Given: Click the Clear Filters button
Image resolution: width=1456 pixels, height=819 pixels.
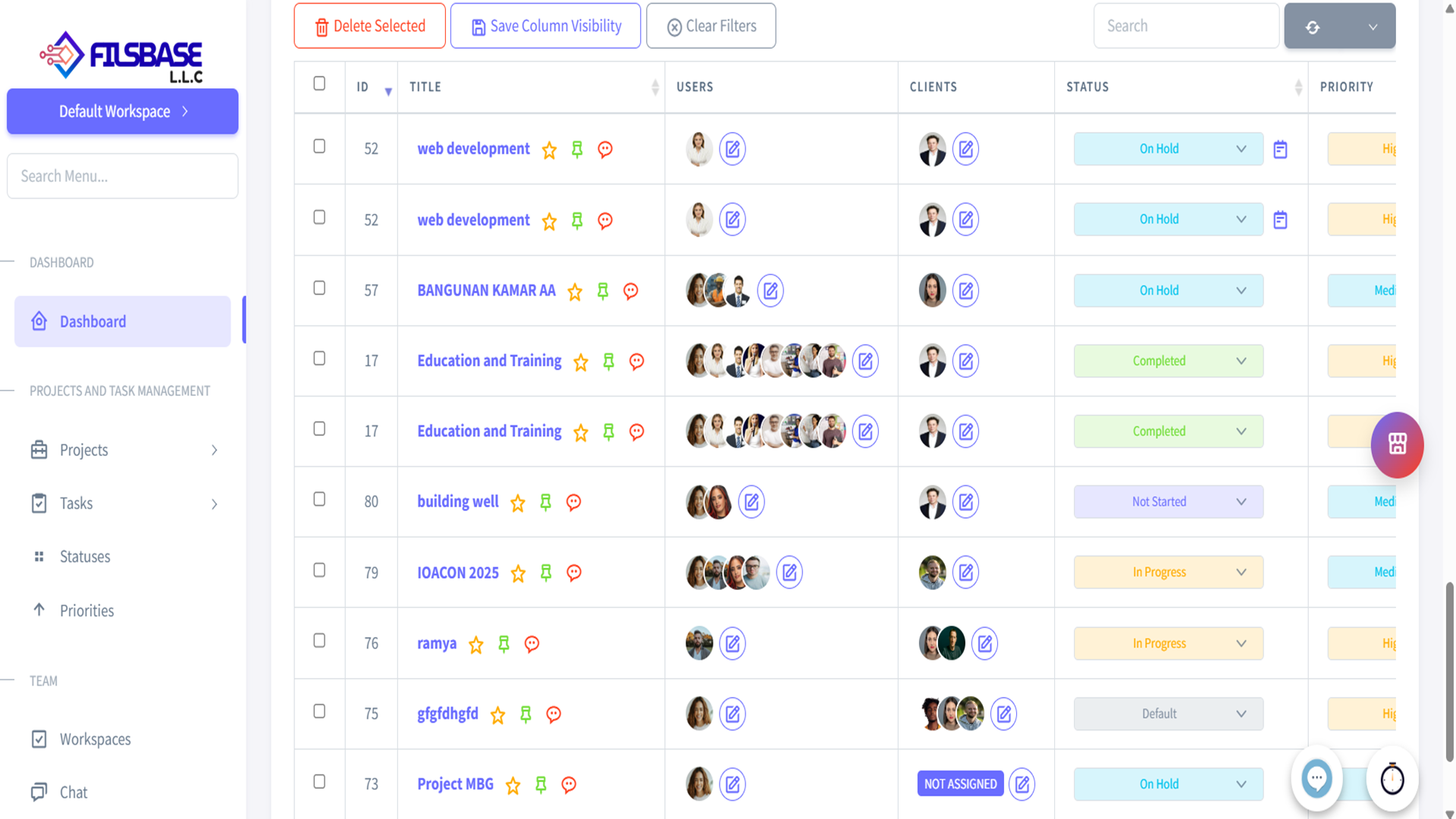Looking at the screenshot, I should pyautogui.click(x=711, y=27).
